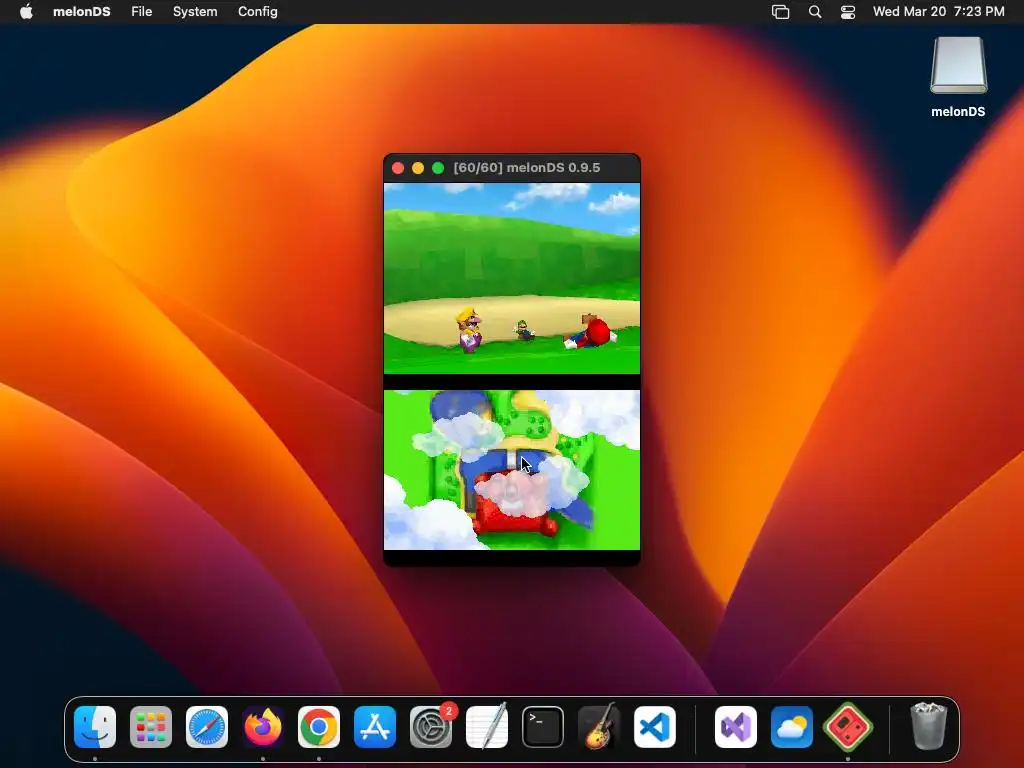Open Control Center in menu bar
Screen dimensions: 1024x768
(x=848, y=12)
